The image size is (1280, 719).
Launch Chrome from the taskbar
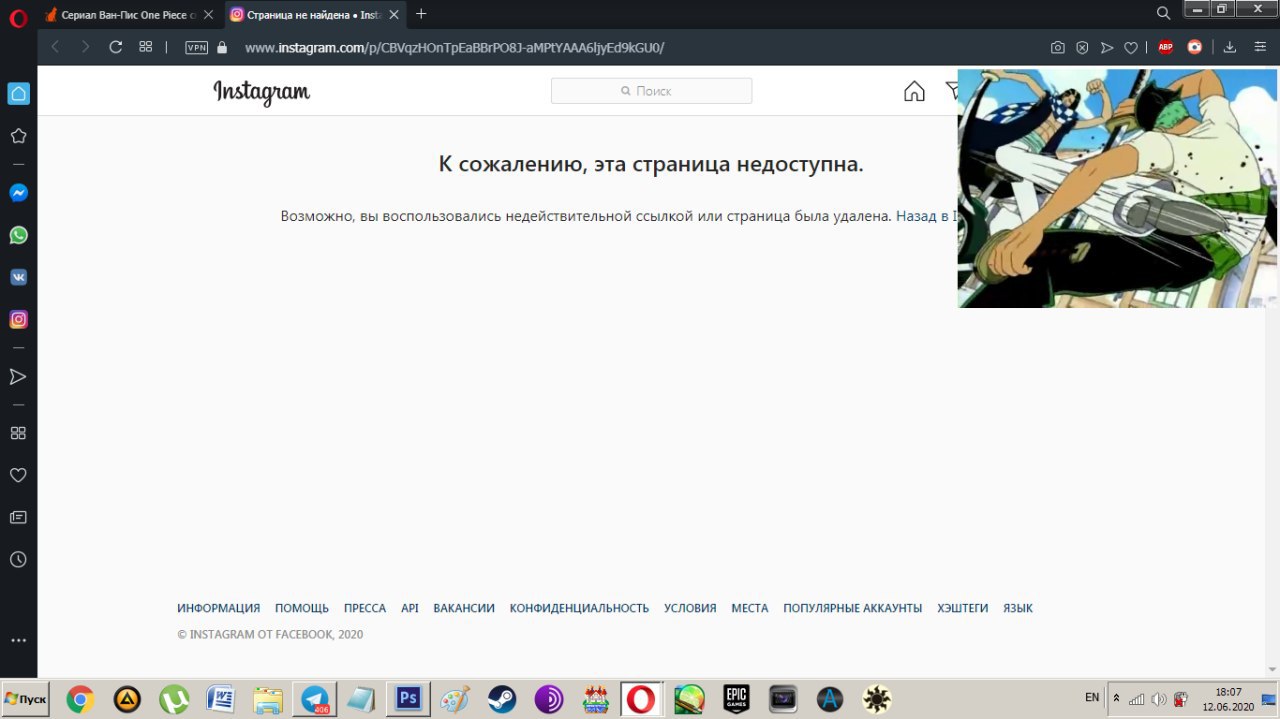[x=80, y=699]
